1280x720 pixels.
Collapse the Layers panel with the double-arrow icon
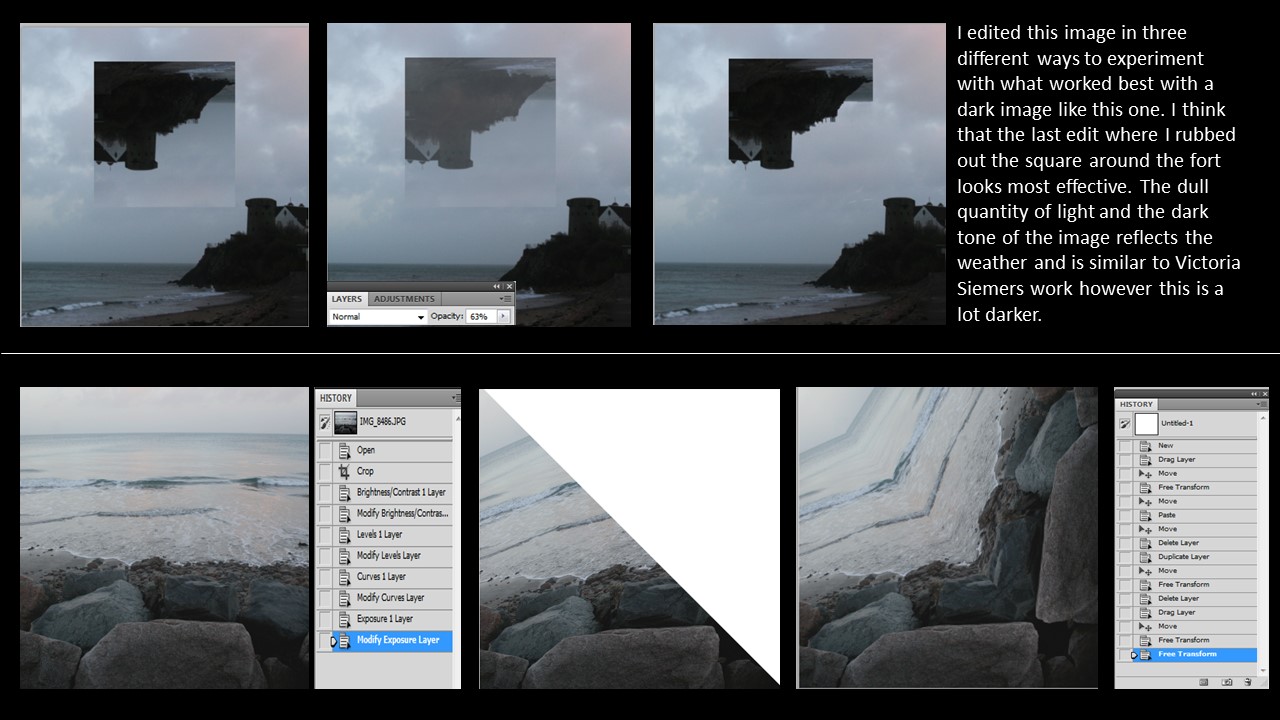[496, 287]
